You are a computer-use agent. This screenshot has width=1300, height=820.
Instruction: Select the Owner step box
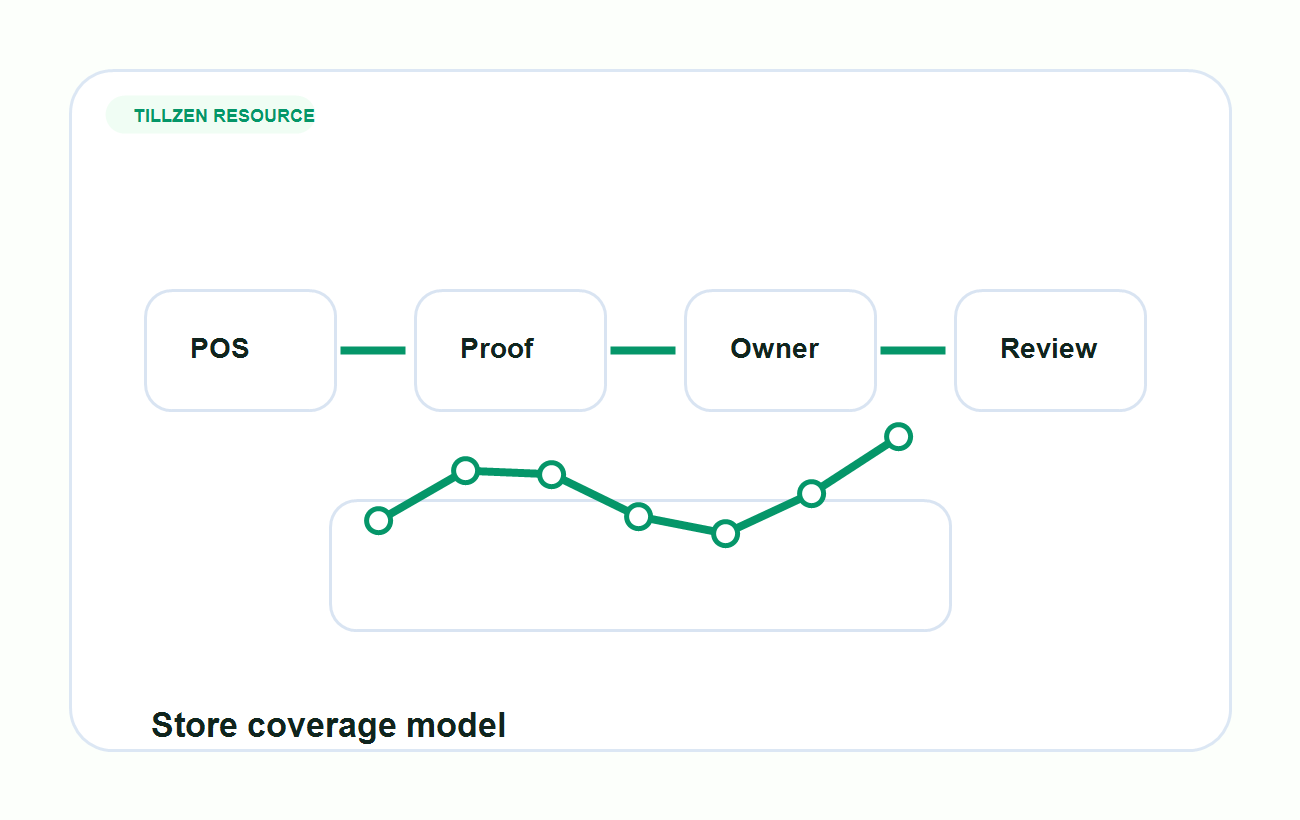pos(780,350)
